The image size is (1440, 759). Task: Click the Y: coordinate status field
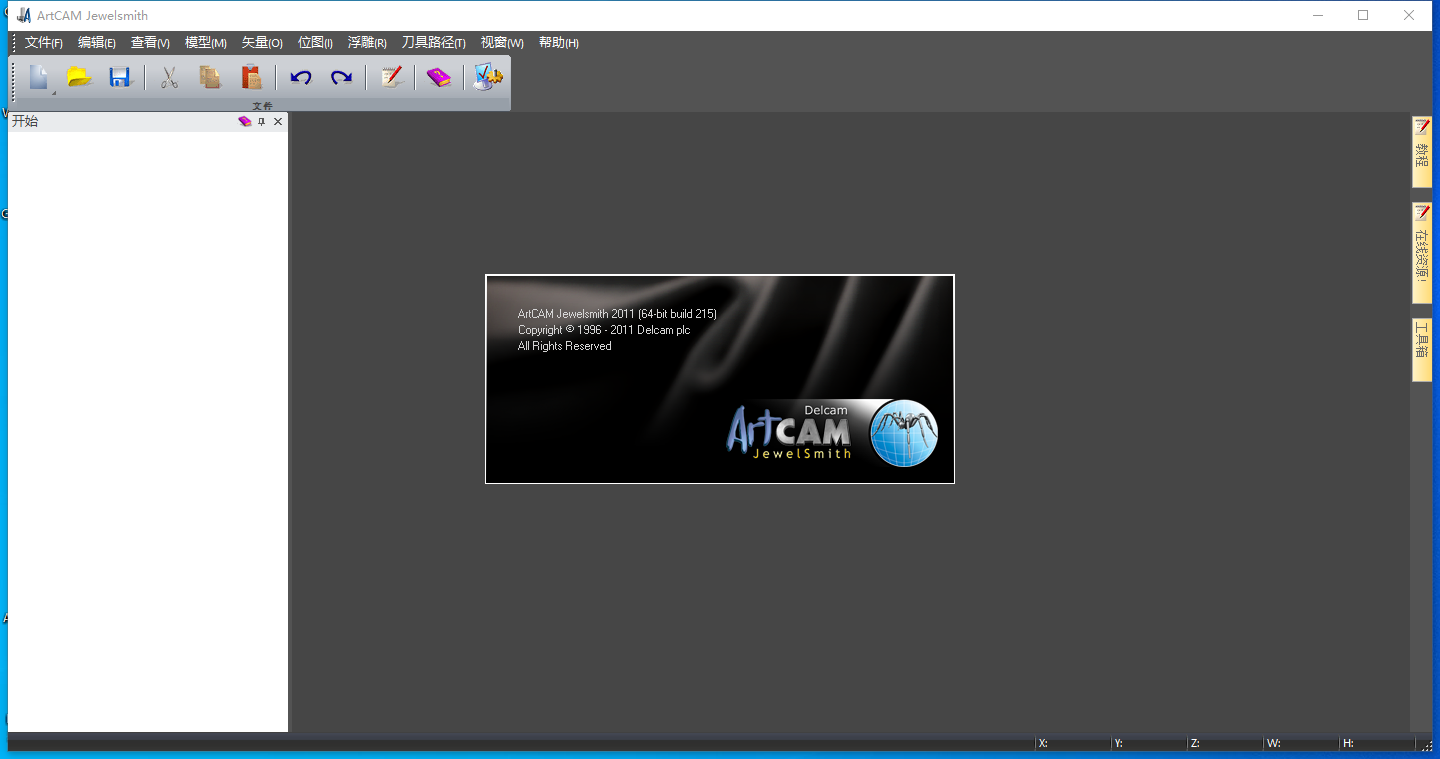coord(1148,743)
